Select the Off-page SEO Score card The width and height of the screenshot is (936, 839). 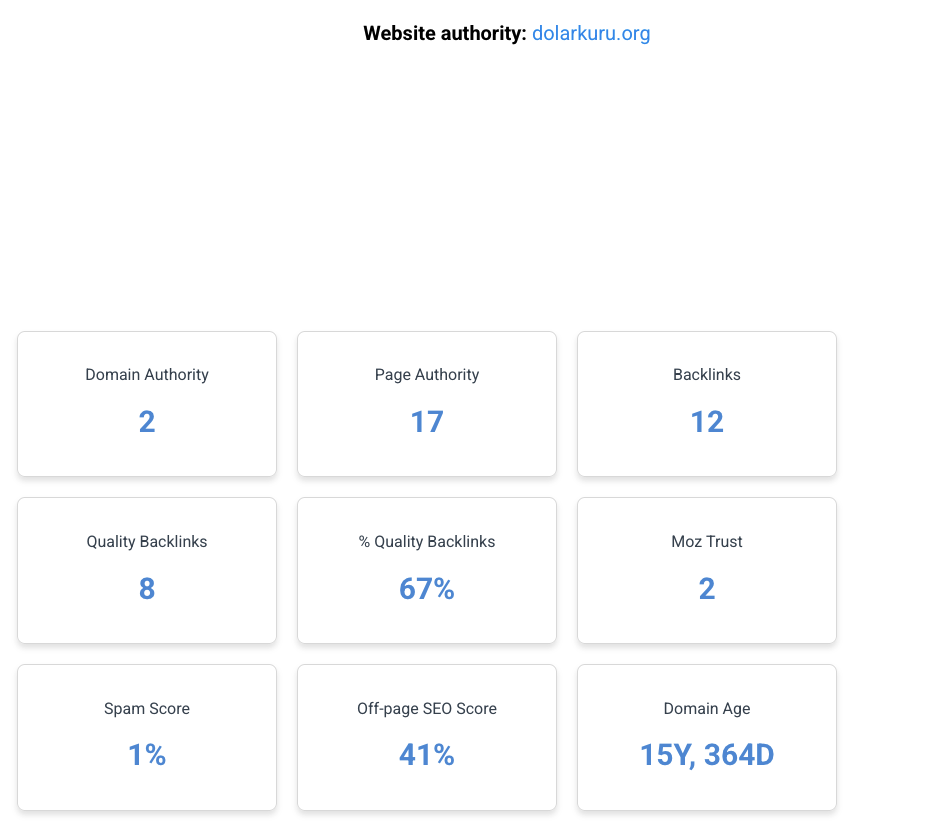pos(427,738)
